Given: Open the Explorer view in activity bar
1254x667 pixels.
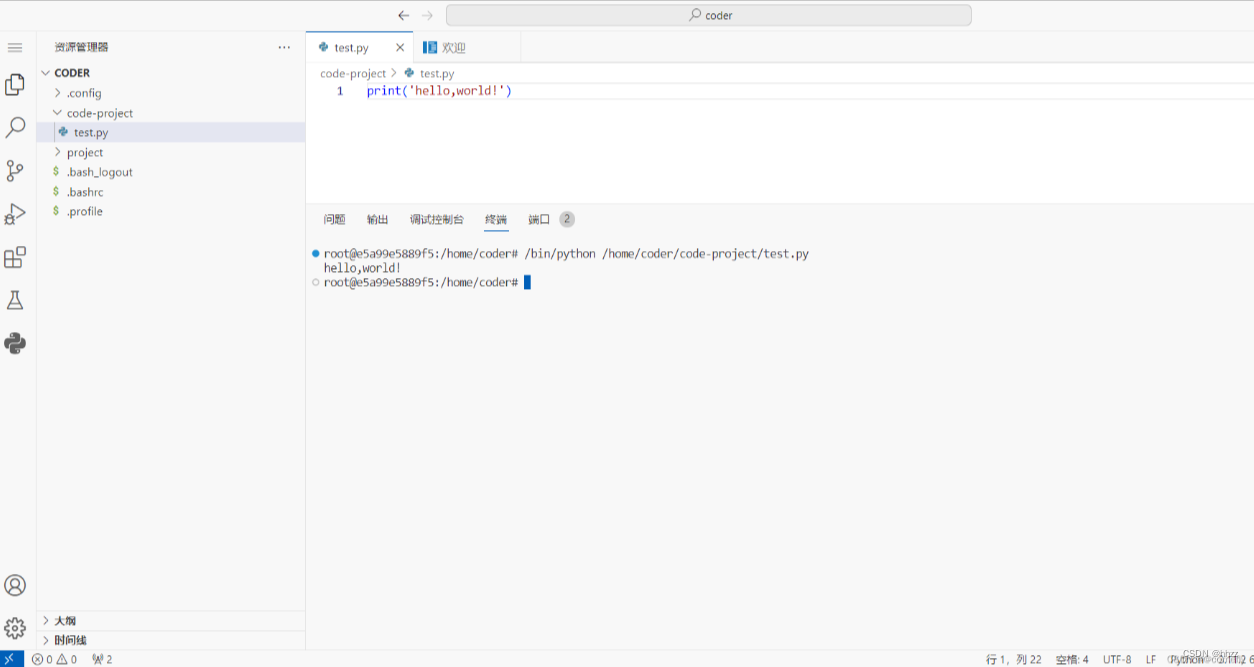Looking at the screenshot, I should pos(15,85).
